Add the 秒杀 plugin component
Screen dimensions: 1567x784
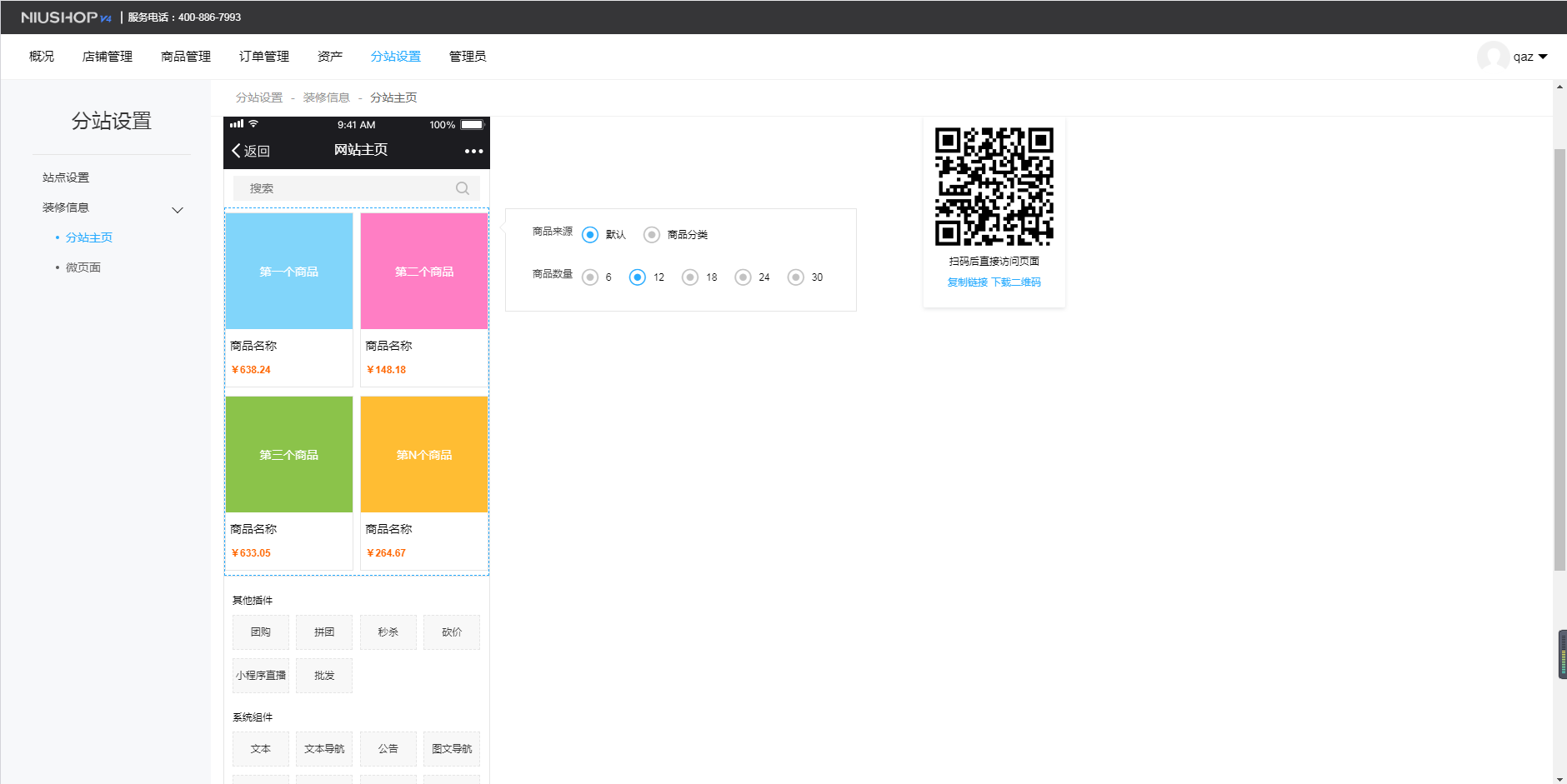pyautogui.click(x=388, y=632)
